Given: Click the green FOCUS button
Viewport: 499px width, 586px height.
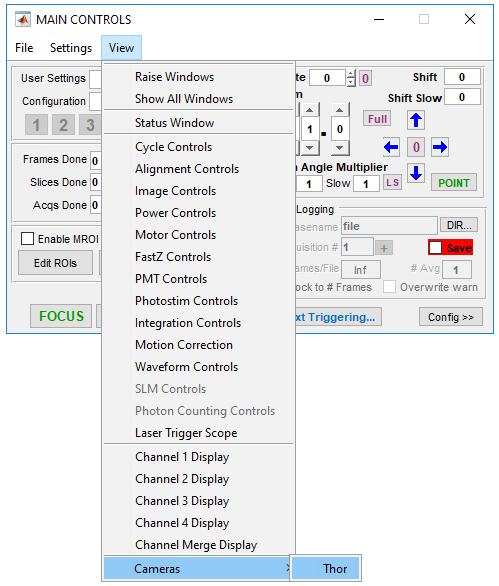Looking at the screenshot, I should [61, 316].
